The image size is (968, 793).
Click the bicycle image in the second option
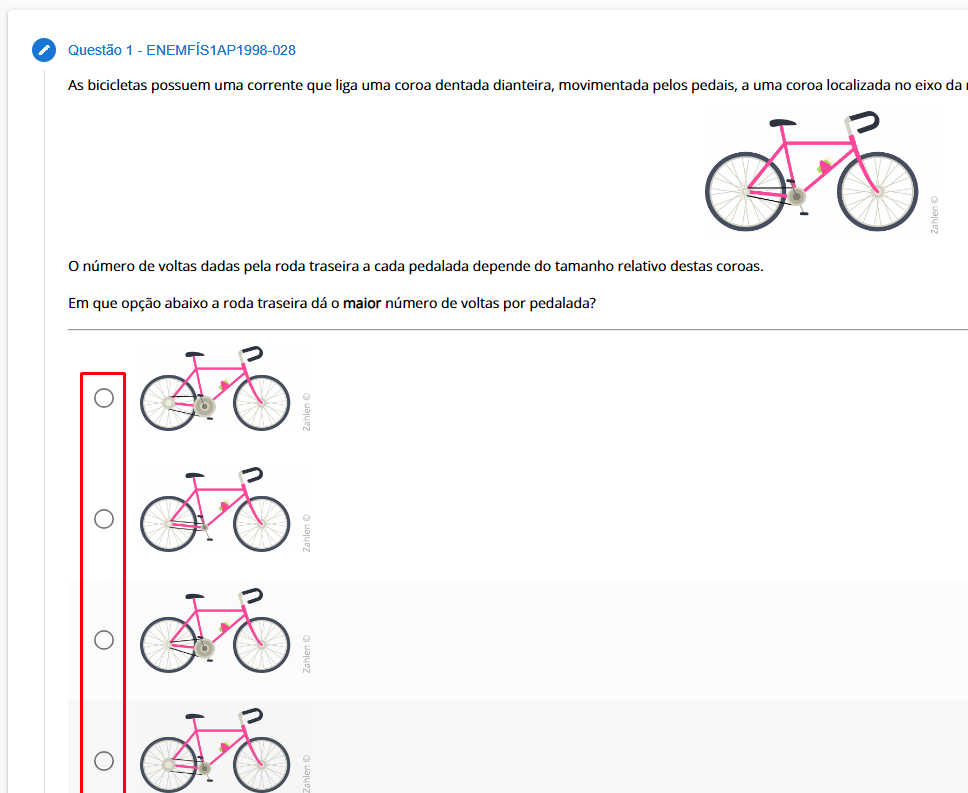tap(215, 511)
